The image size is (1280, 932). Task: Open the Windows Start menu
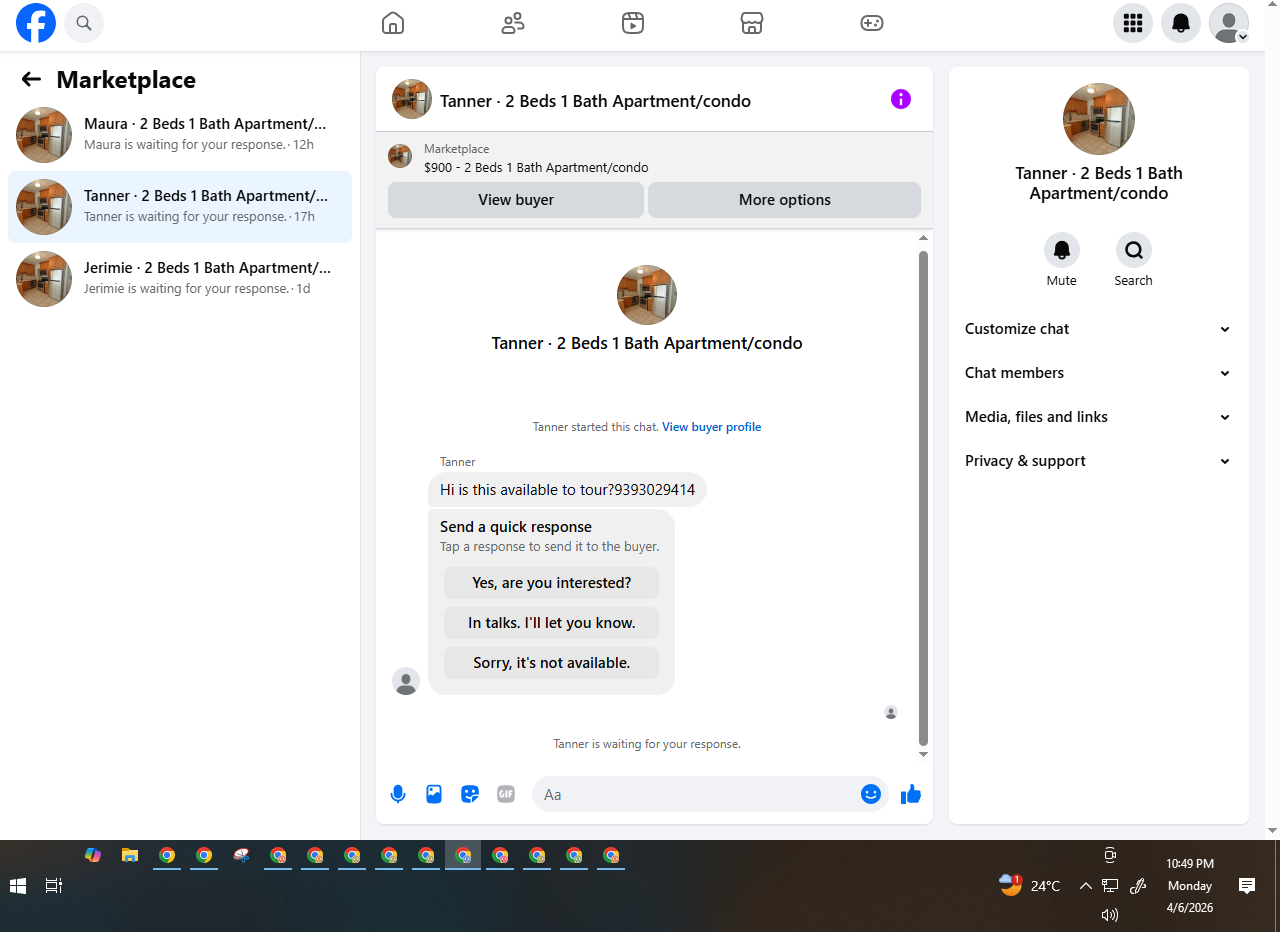(x=18, y=886)
